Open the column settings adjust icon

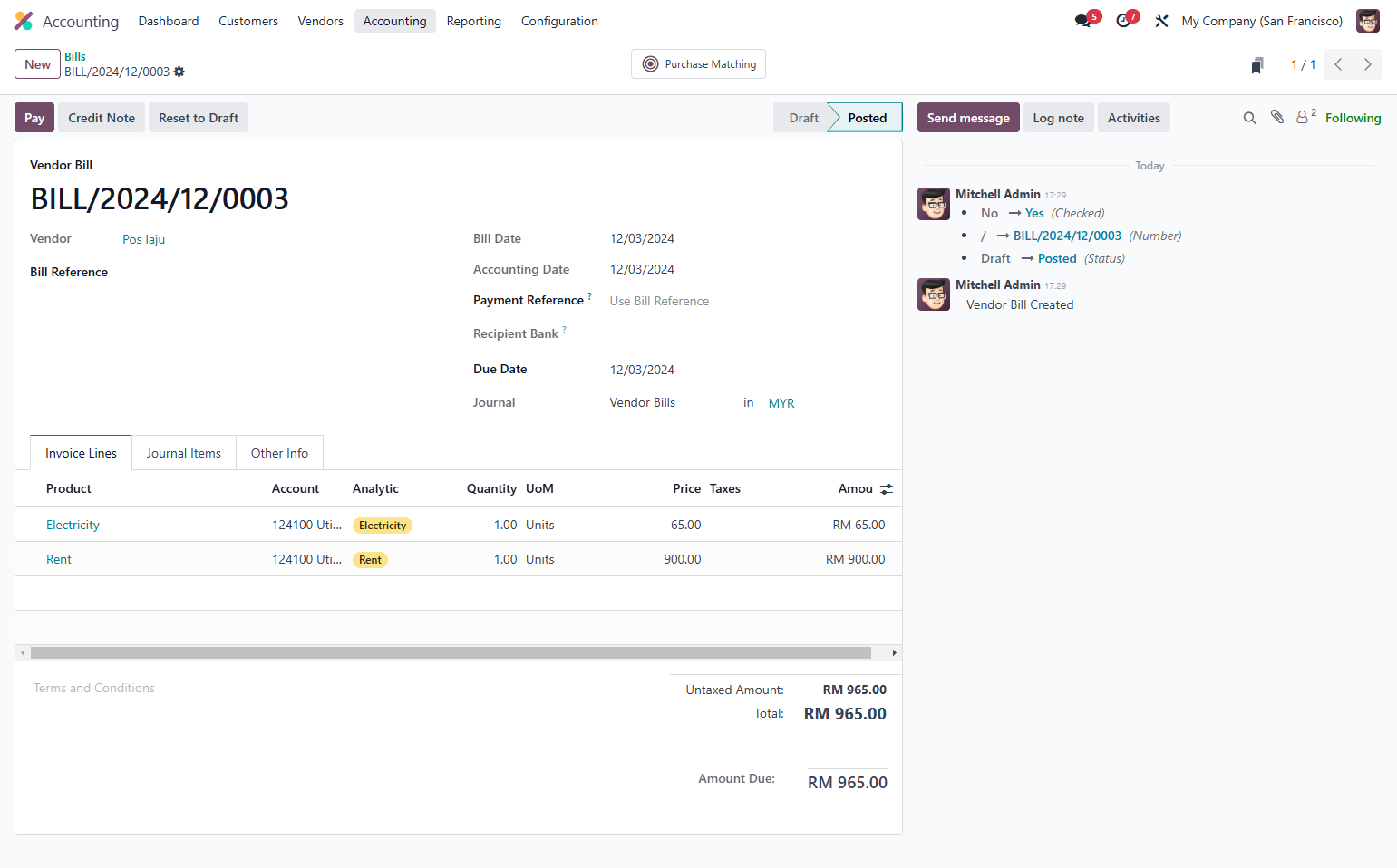pos(887,489)
